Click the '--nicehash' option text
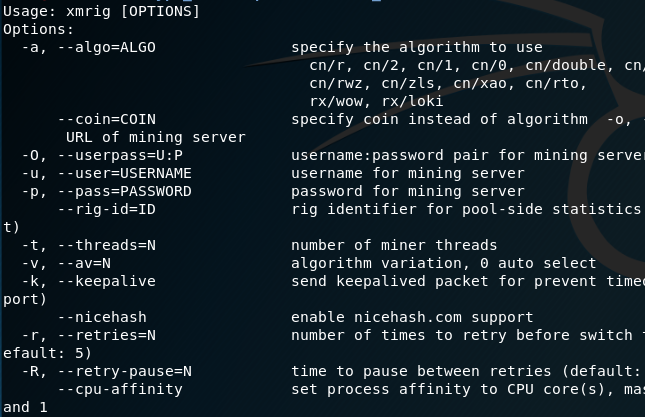This screenshot has width=645, height=417. tap(99, 317)
